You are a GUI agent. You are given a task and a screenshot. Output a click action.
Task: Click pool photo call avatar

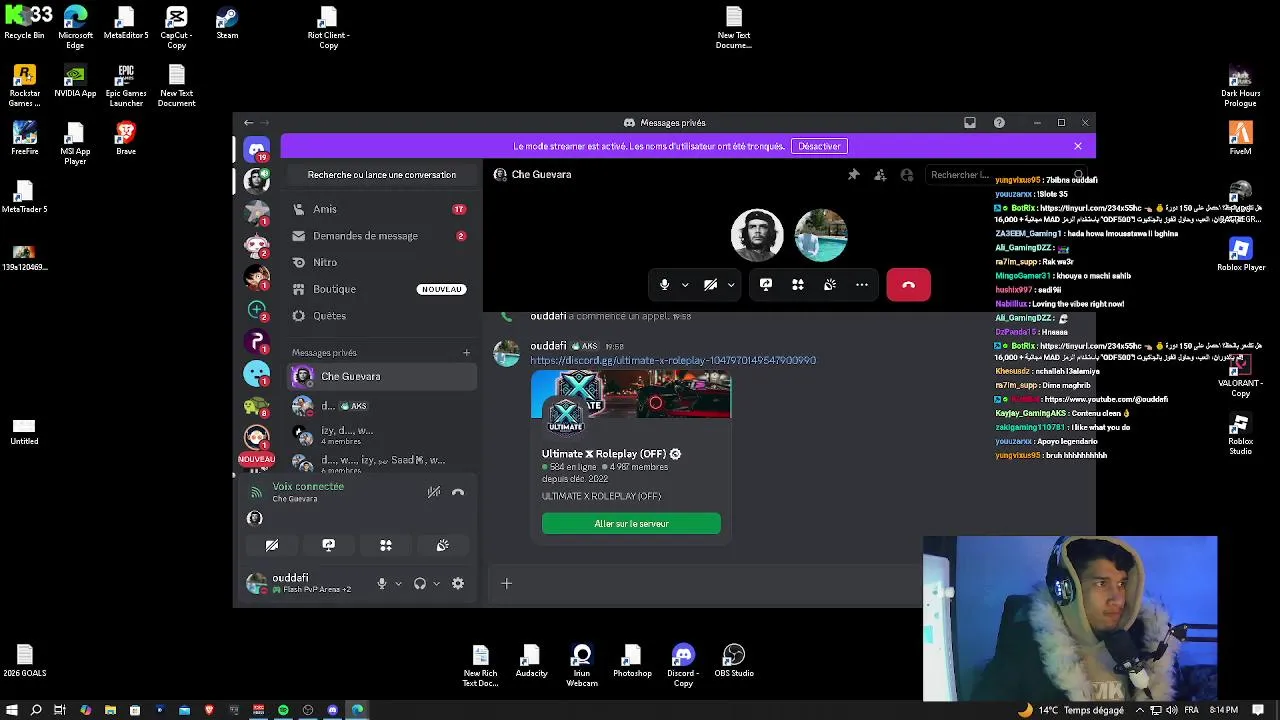coord(821,235)
